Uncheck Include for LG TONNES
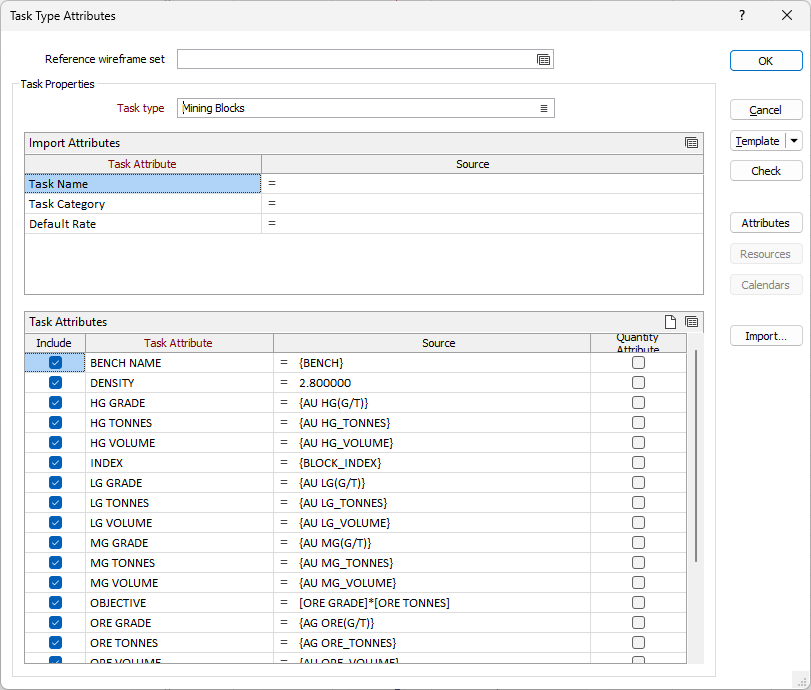Image resolution: width=811 pixels, height=690 pixels. tap(55, 503)
